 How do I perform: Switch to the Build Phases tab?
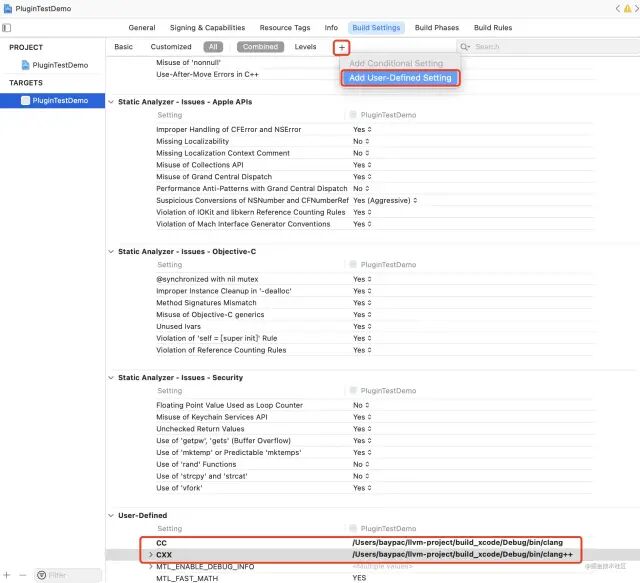[x=437, y=28]
